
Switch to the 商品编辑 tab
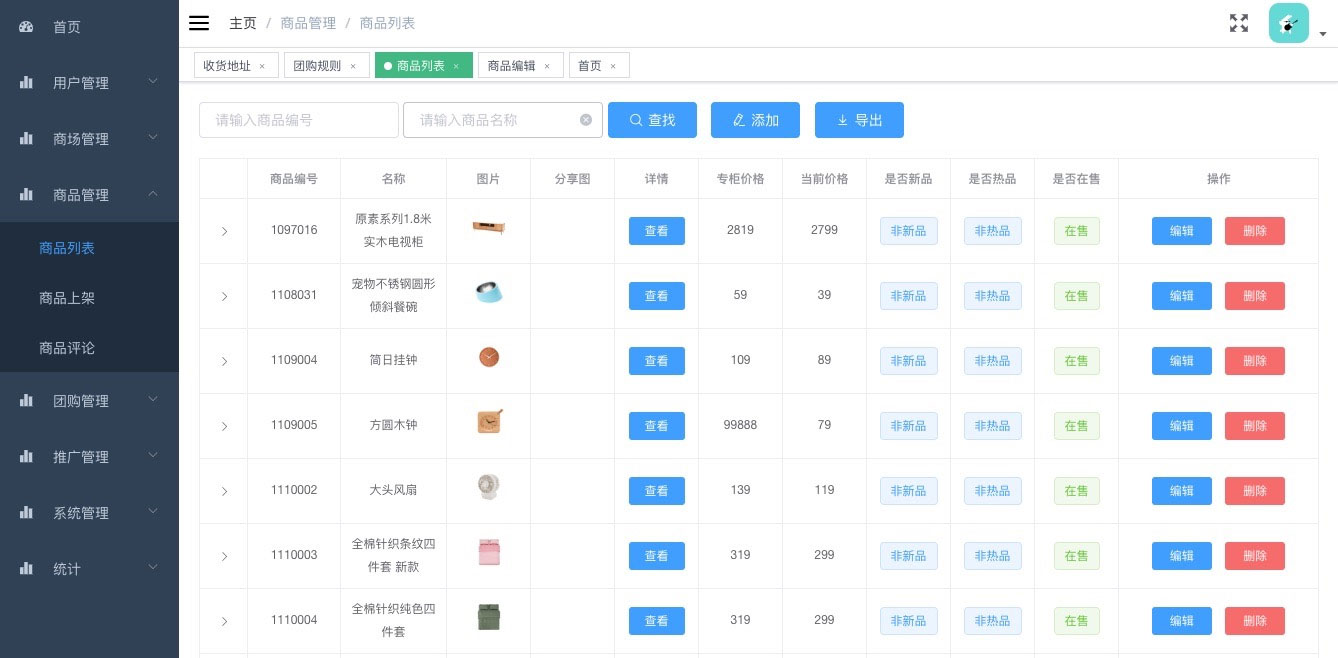512,66
